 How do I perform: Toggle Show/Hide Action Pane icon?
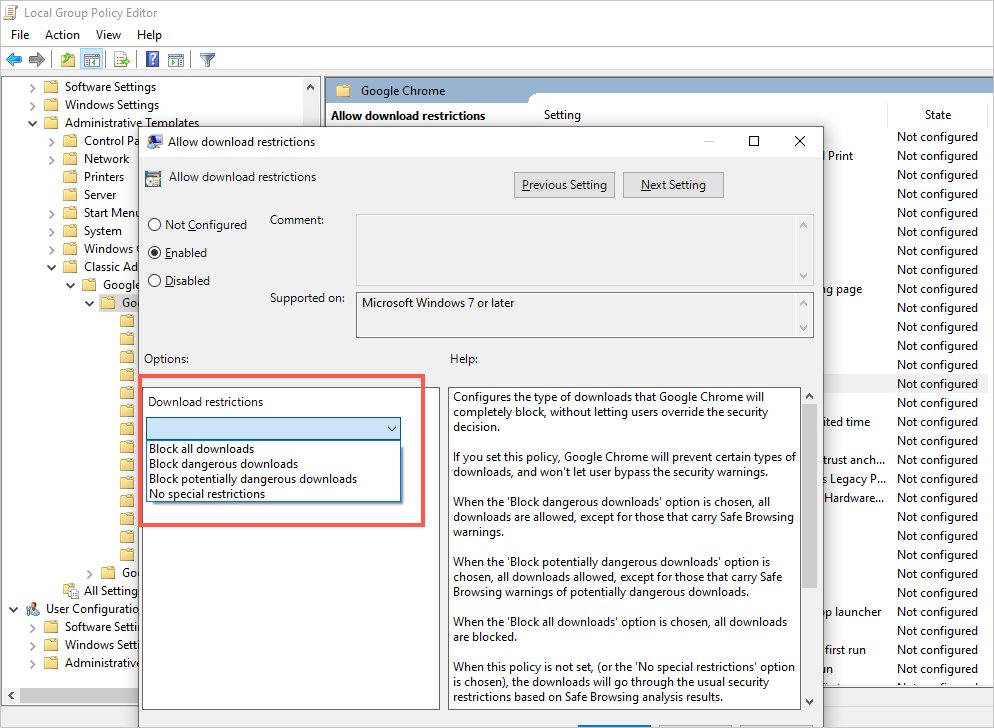176,60
